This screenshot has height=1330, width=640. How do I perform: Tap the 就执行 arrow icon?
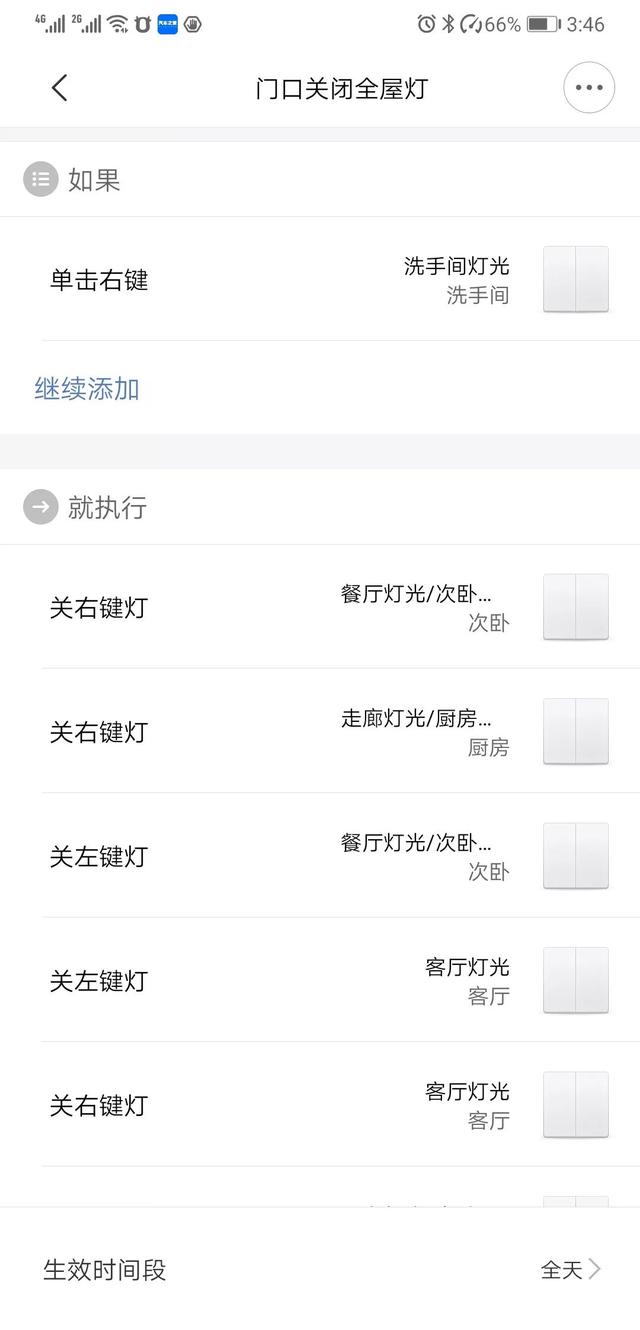(41, 507)
